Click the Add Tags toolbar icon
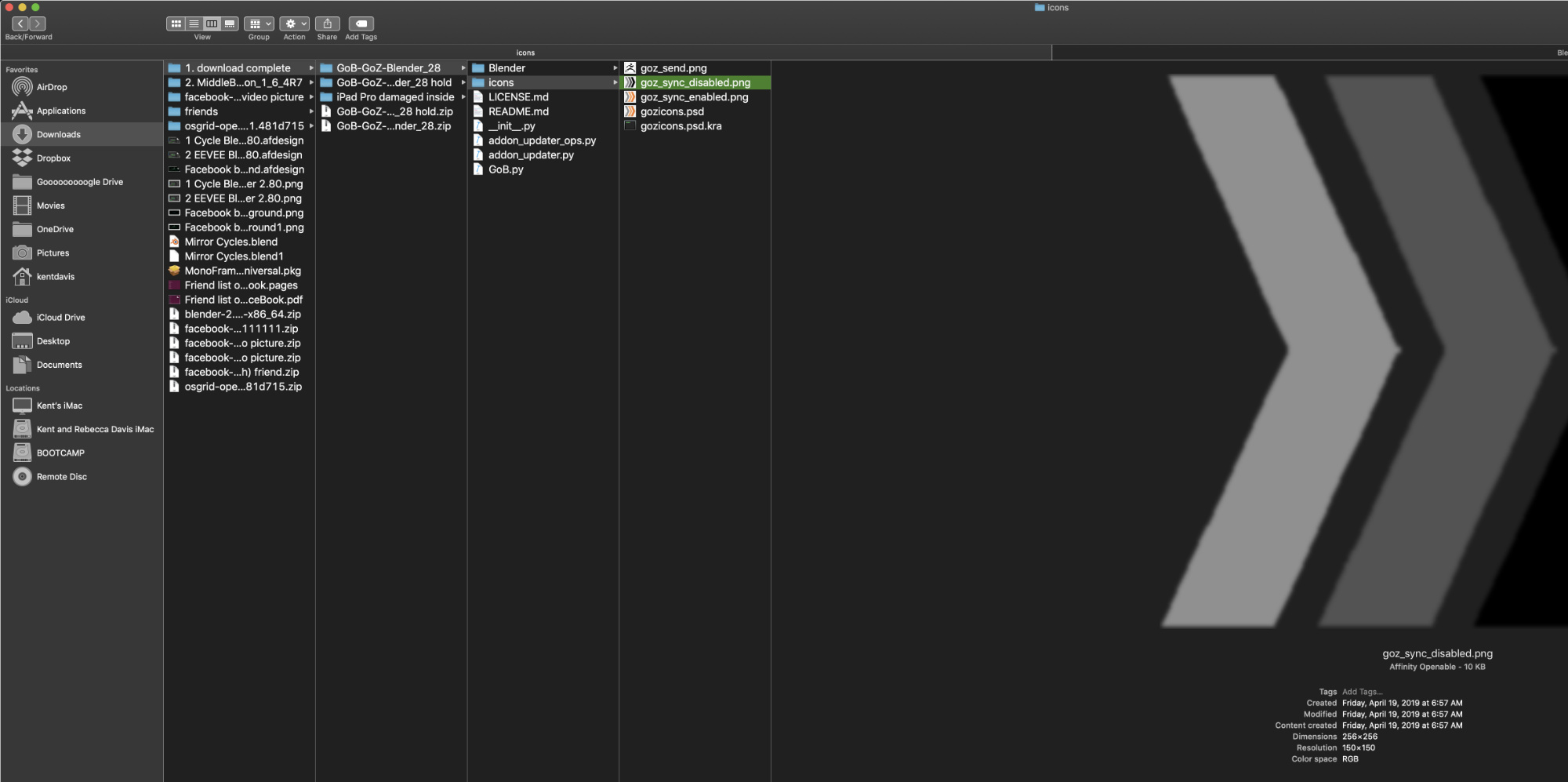The width and height of the screenshot is (1568, 782). coord(361,24)
